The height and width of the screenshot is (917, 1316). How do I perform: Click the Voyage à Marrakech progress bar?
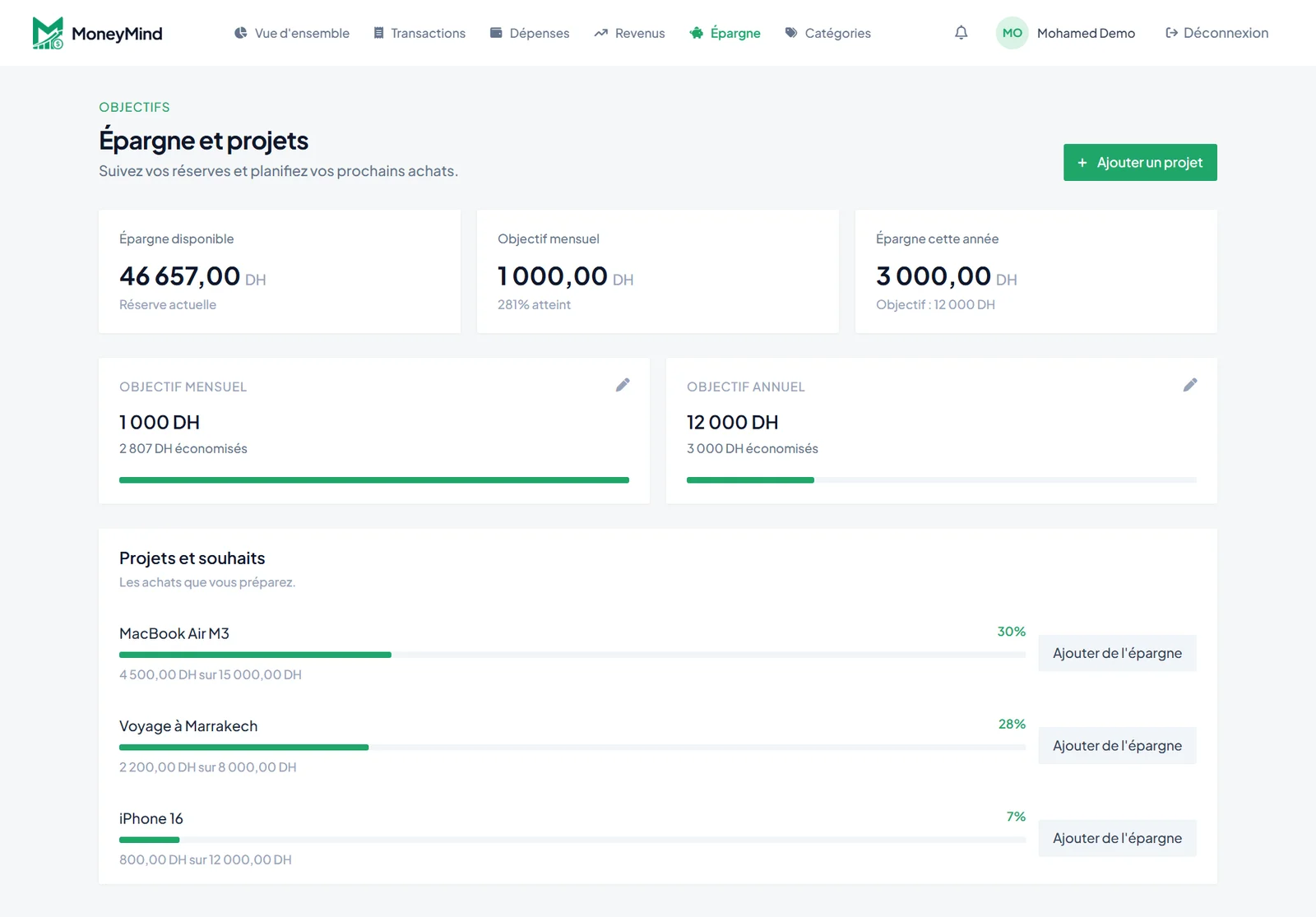click(x=572, y=748)
